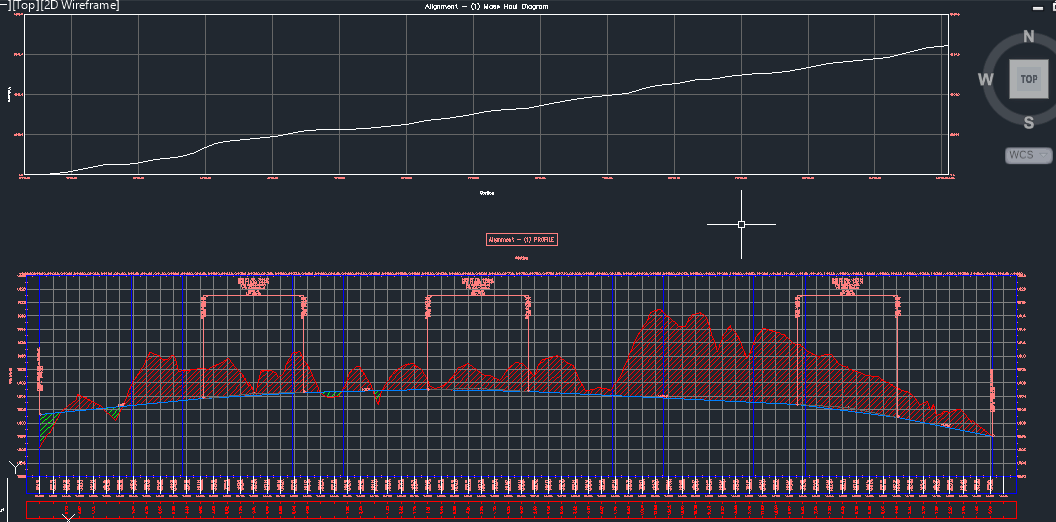The width and height of the screenshot is (1056, 522).
Task: Select the green hatched fill area at profile start
Action: pos(45,427)
